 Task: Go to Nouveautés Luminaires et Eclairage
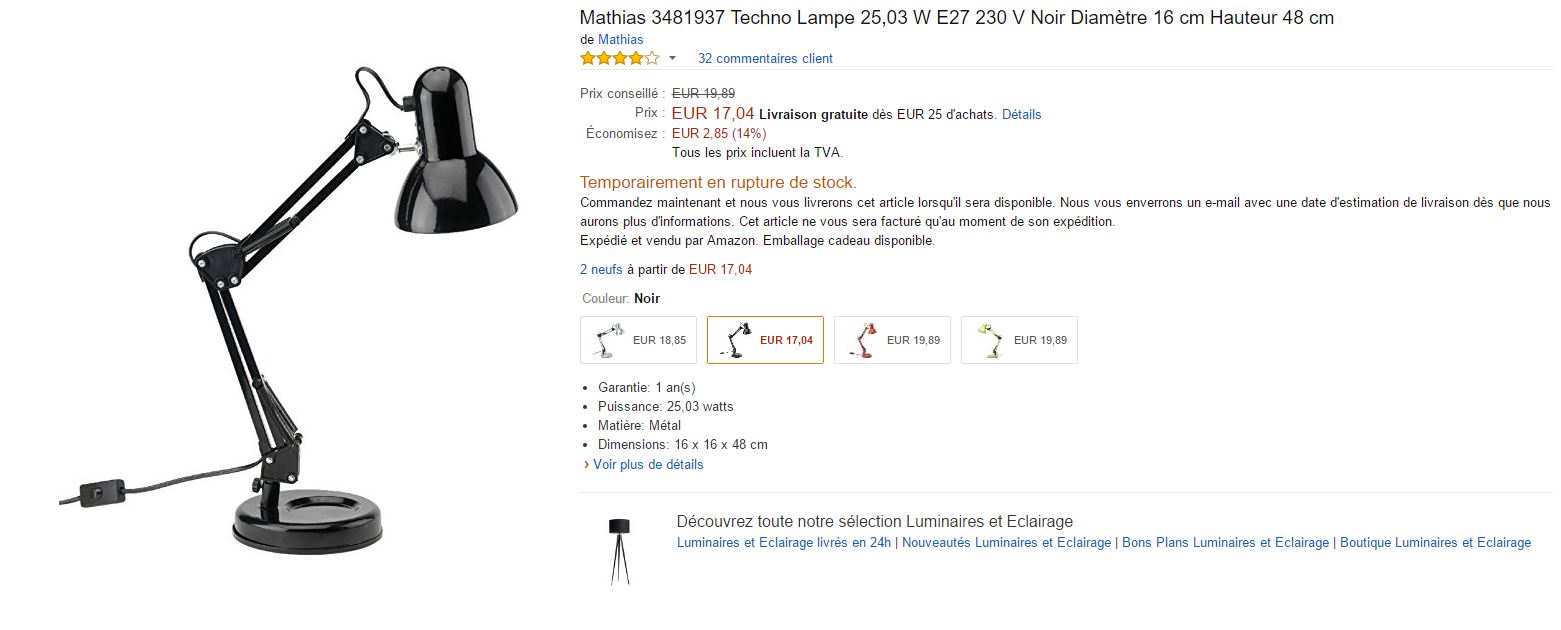coord(1006,542)
